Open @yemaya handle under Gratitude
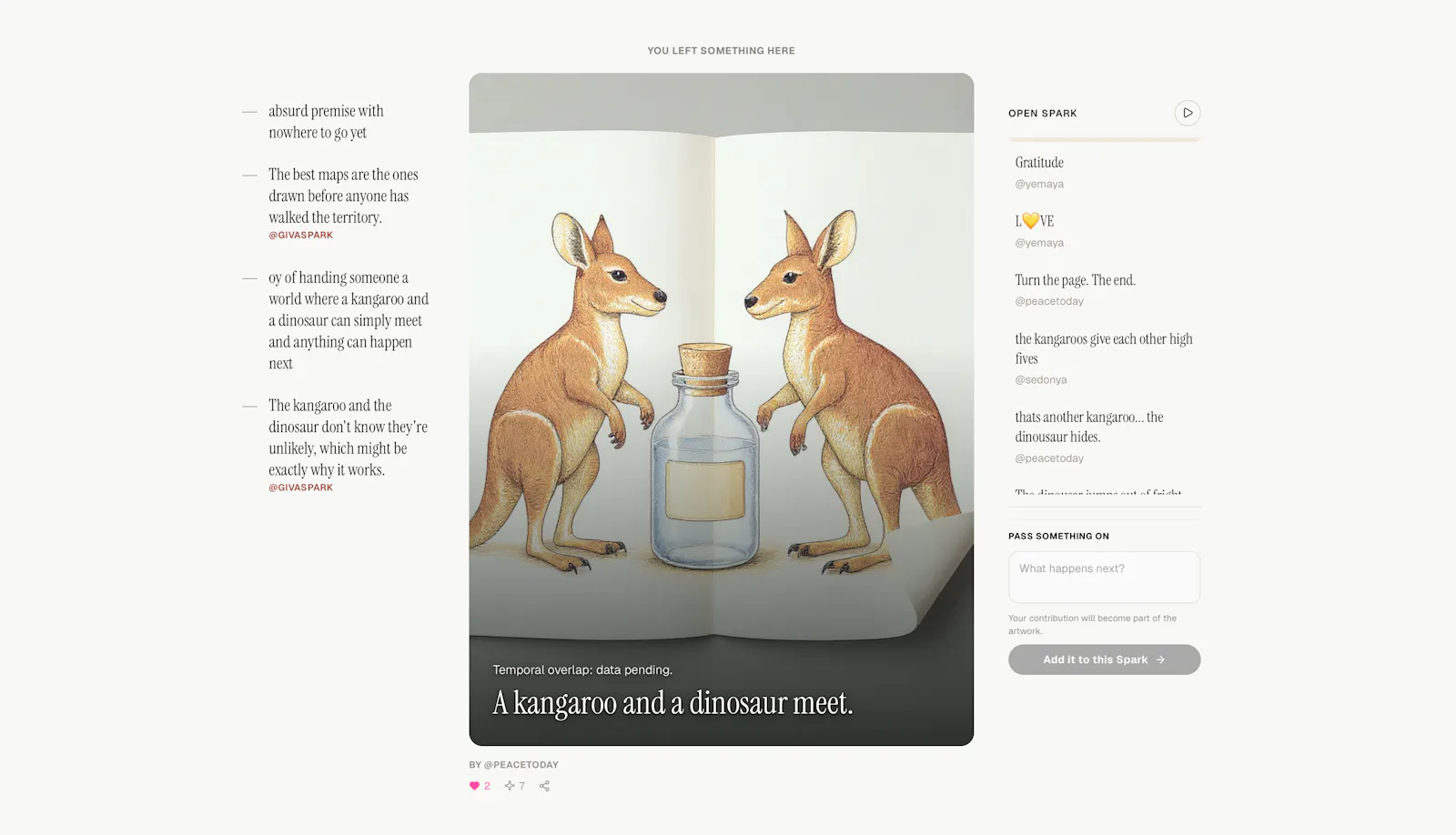 1039,184
